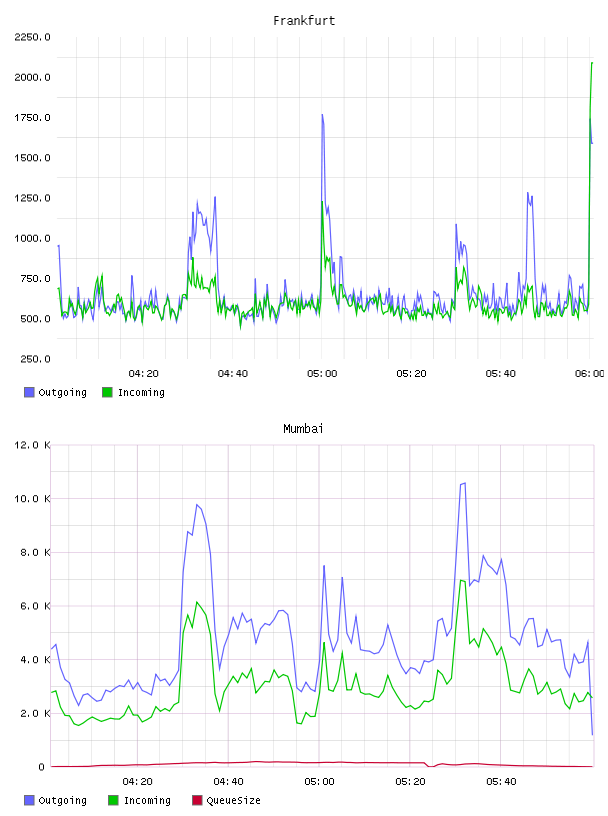
Task: Click the 05:40 time label in Mumbai chart
Action: tap(501, 782)
